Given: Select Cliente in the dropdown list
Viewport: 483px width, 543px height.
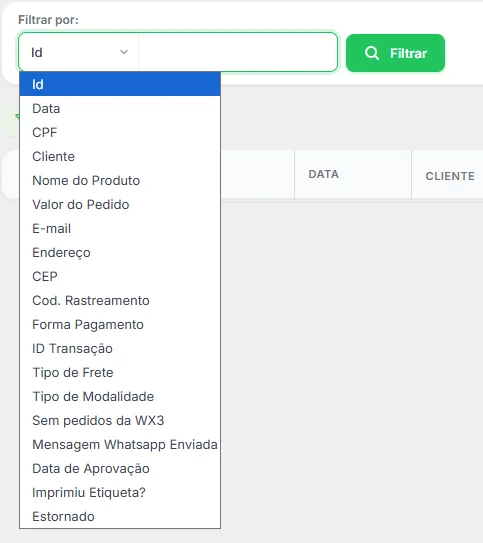Looking at the screenshot, I should tap(120, 157).
